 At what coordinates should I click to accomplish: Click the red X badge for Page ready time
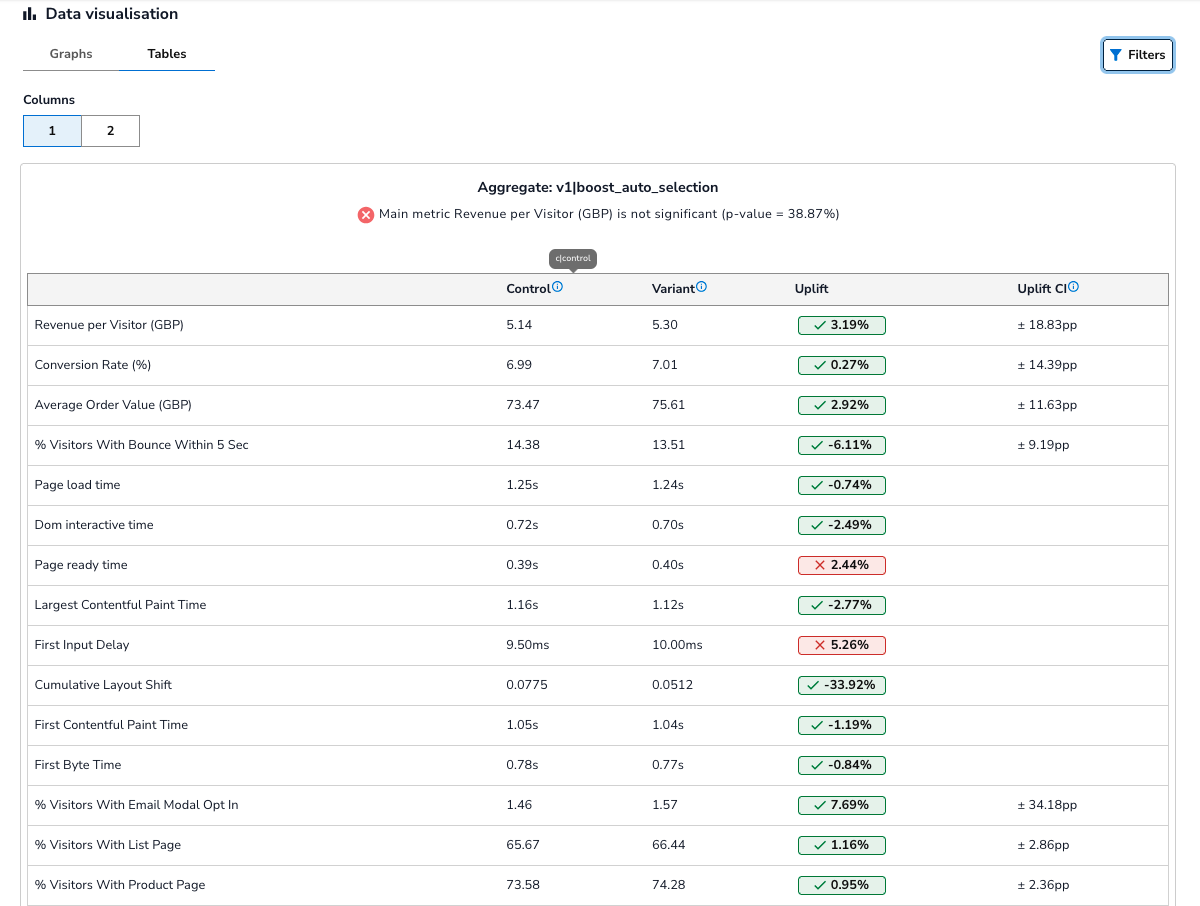[841, 565]
